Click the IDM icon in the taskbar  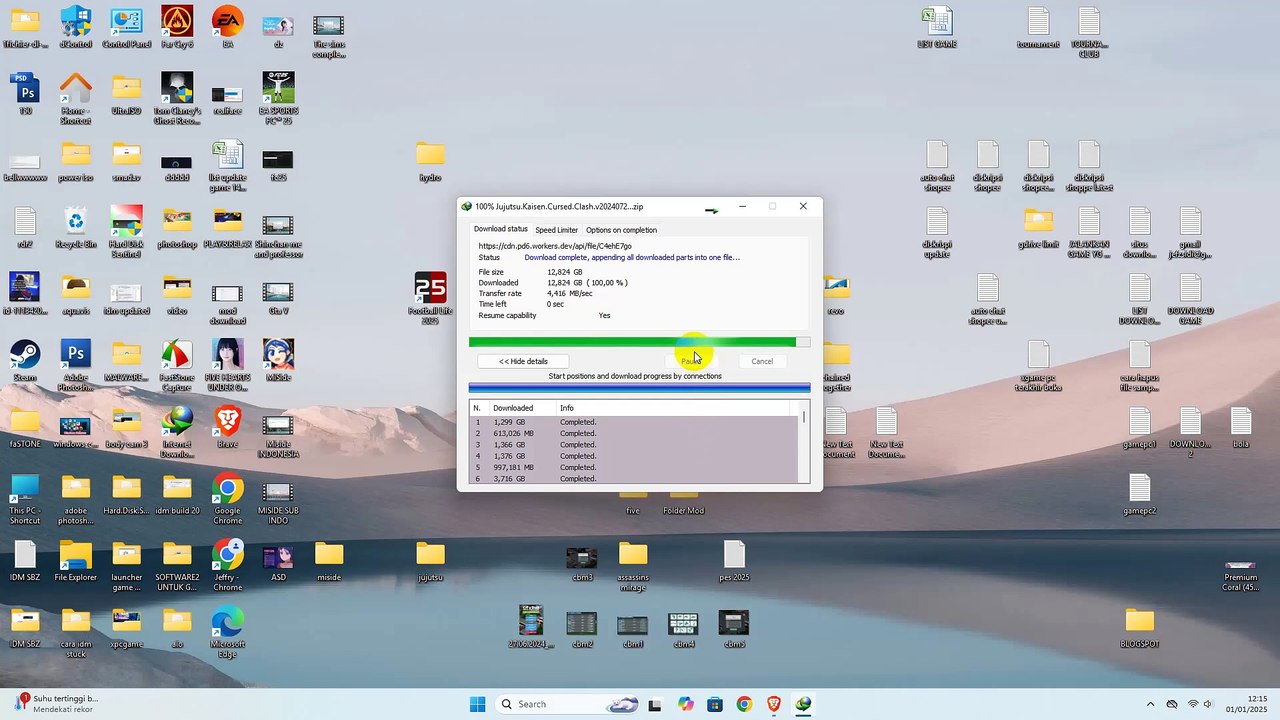803,704
